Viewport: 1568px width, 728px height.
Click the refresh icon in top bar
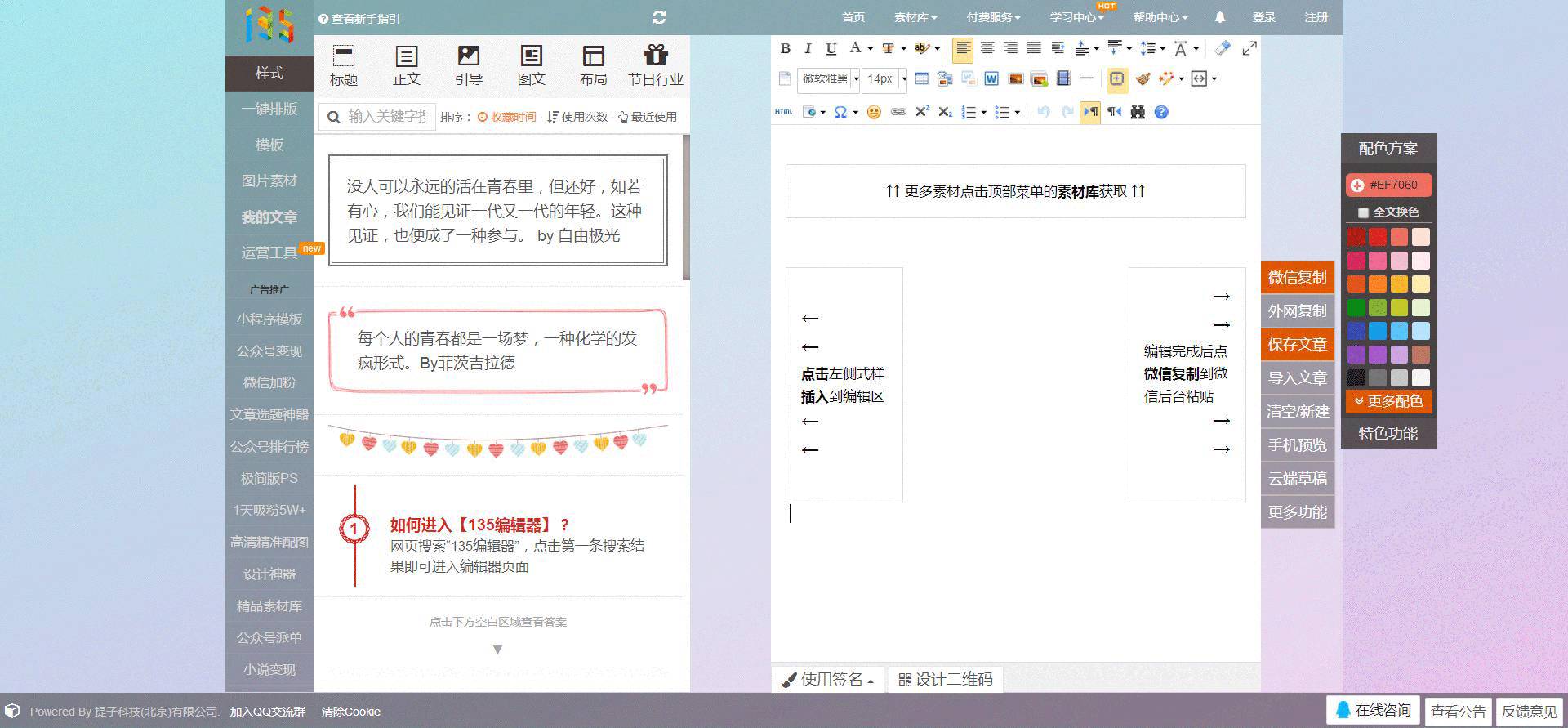660,17
